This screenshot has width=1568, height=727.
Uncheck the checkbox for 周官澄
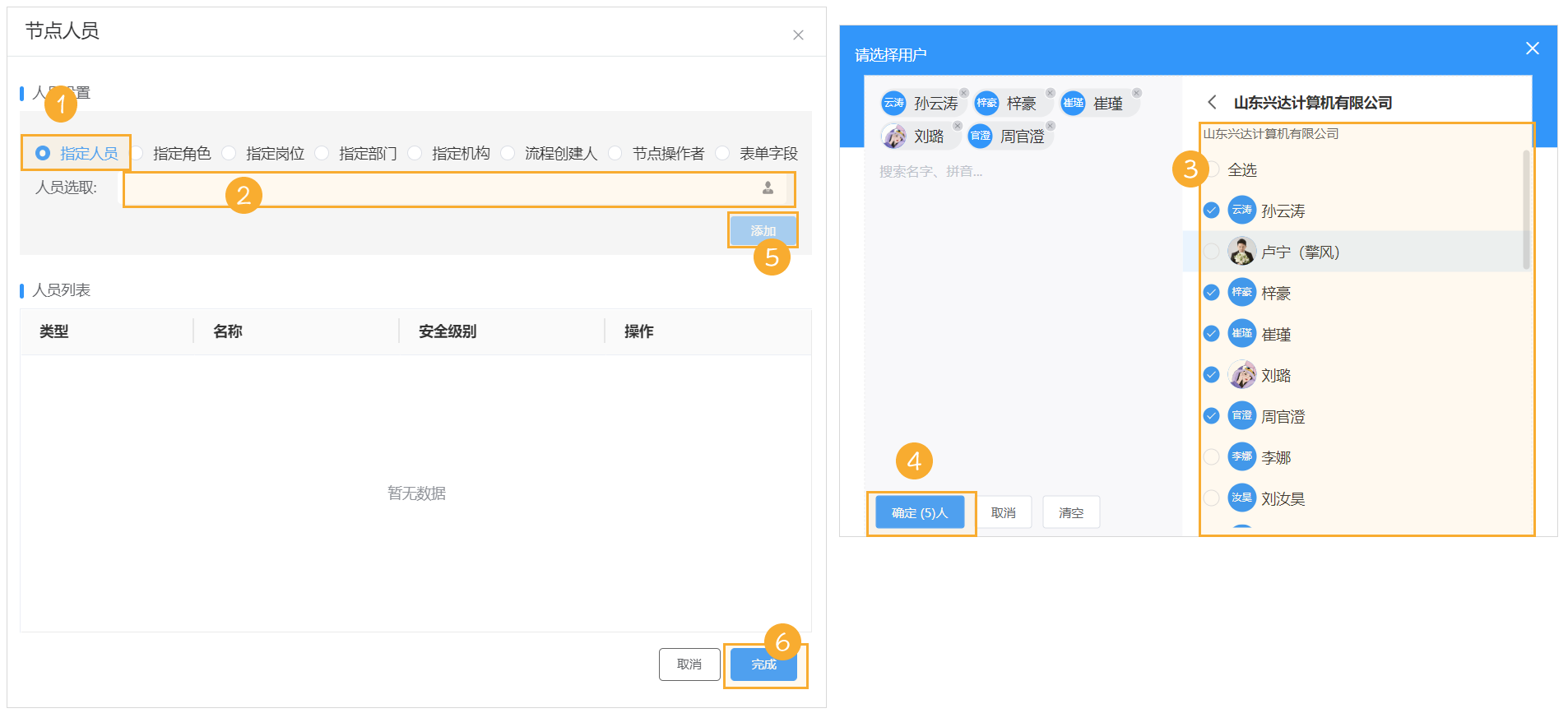pyautogui.click(x=1212, y=416)
